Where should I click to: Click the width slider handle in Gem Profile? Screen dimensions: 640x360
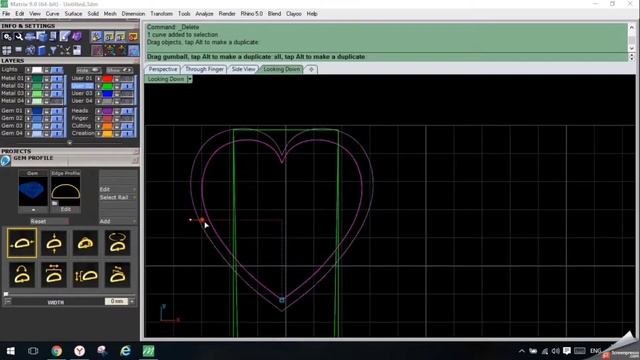click(x=6, y=294)
